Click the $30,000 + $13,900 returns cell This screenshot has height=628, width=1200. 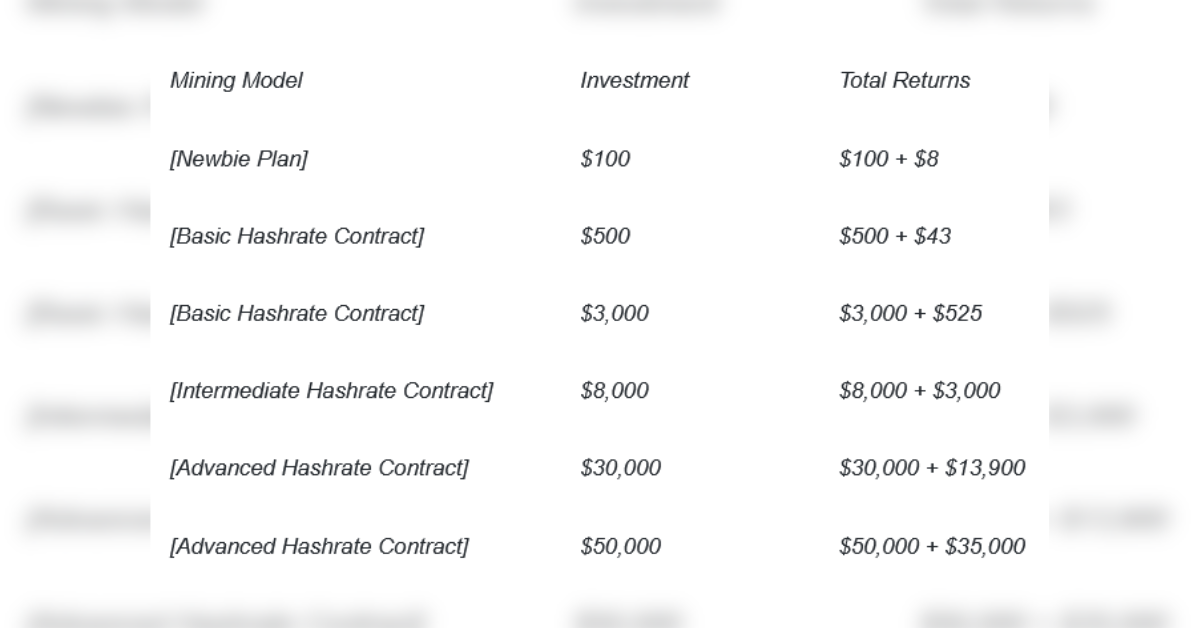pyautogui.click(x=932, y=468)
